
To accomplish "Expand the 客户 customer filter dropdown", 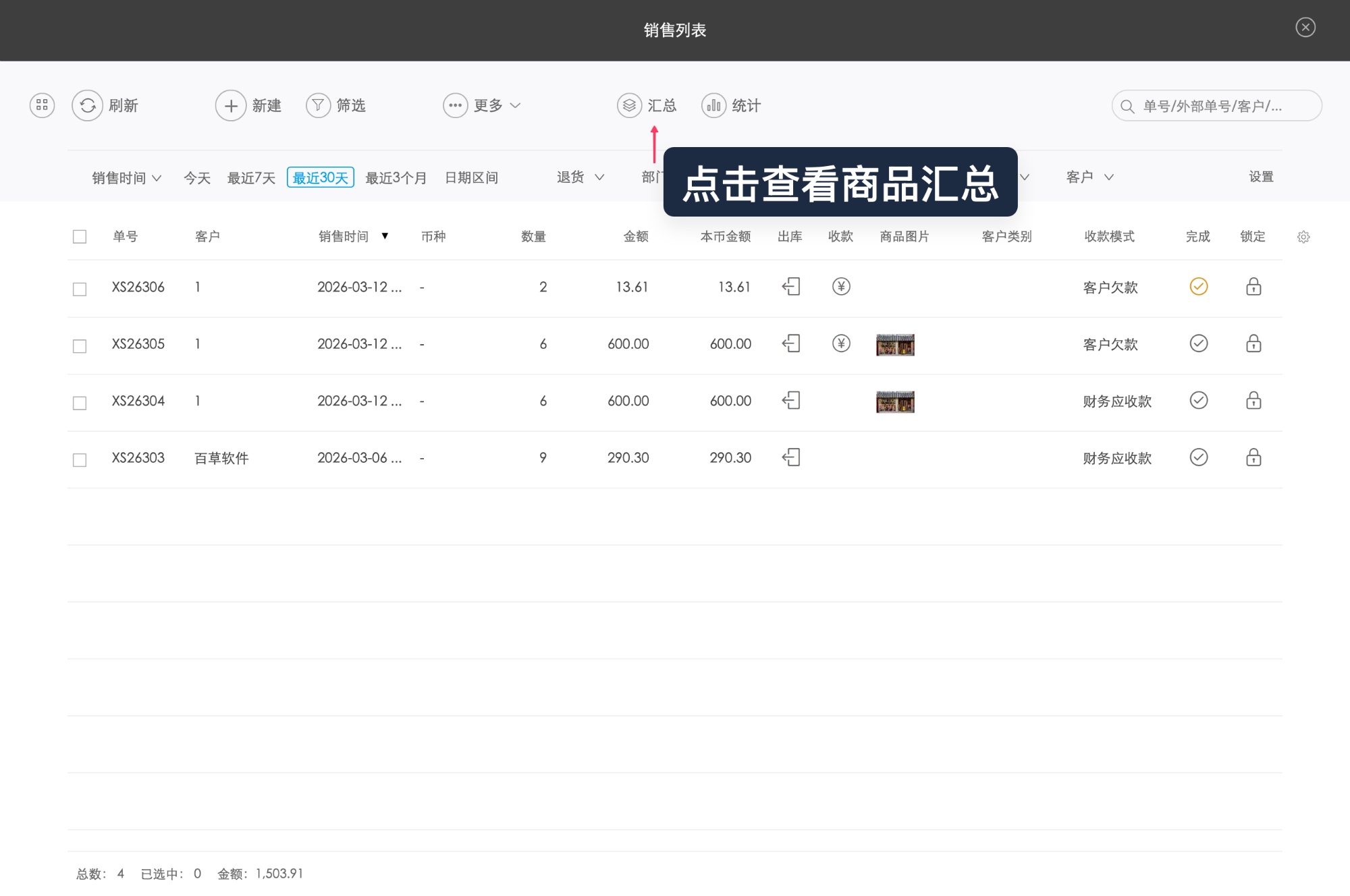I will [x=1087, y=177].
